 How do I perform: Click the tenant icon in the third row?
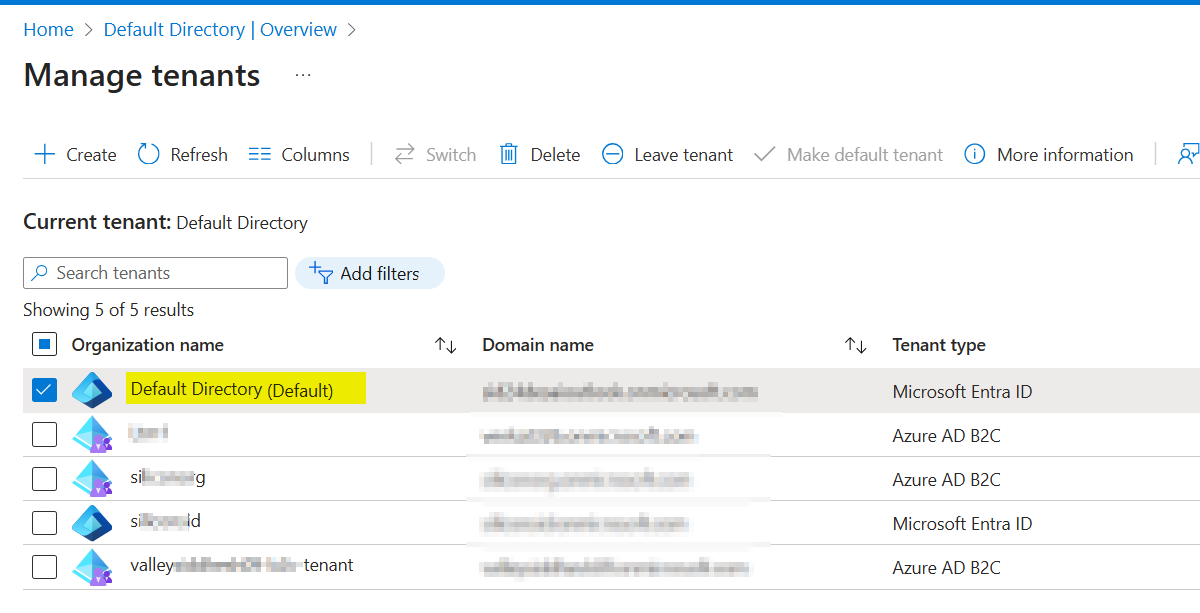92,479
